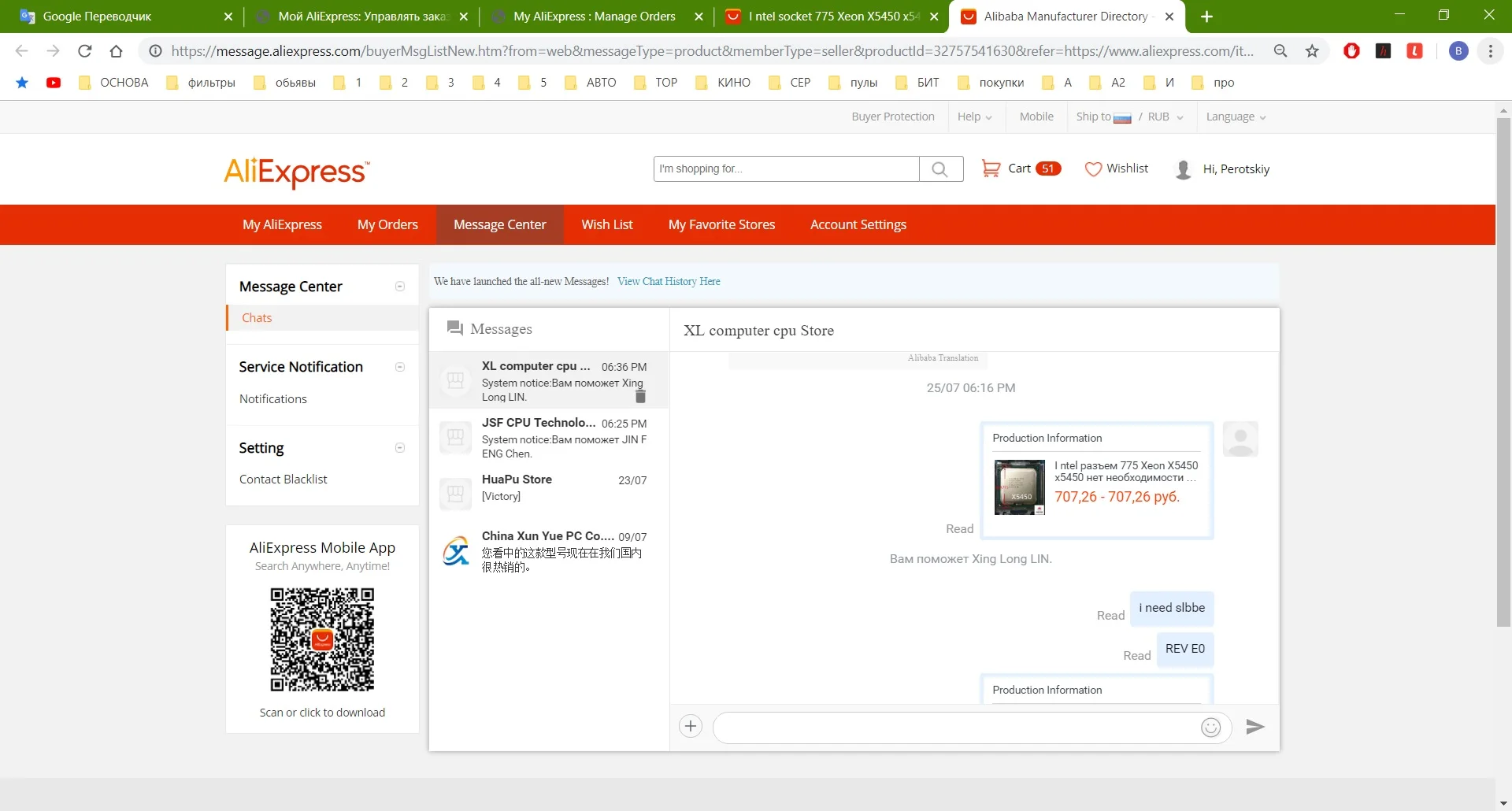This screenshot has width=1512, height=811.
Task: Click the user avatar icon beside Hi, Perotskiy
Action: point(1183,169)
